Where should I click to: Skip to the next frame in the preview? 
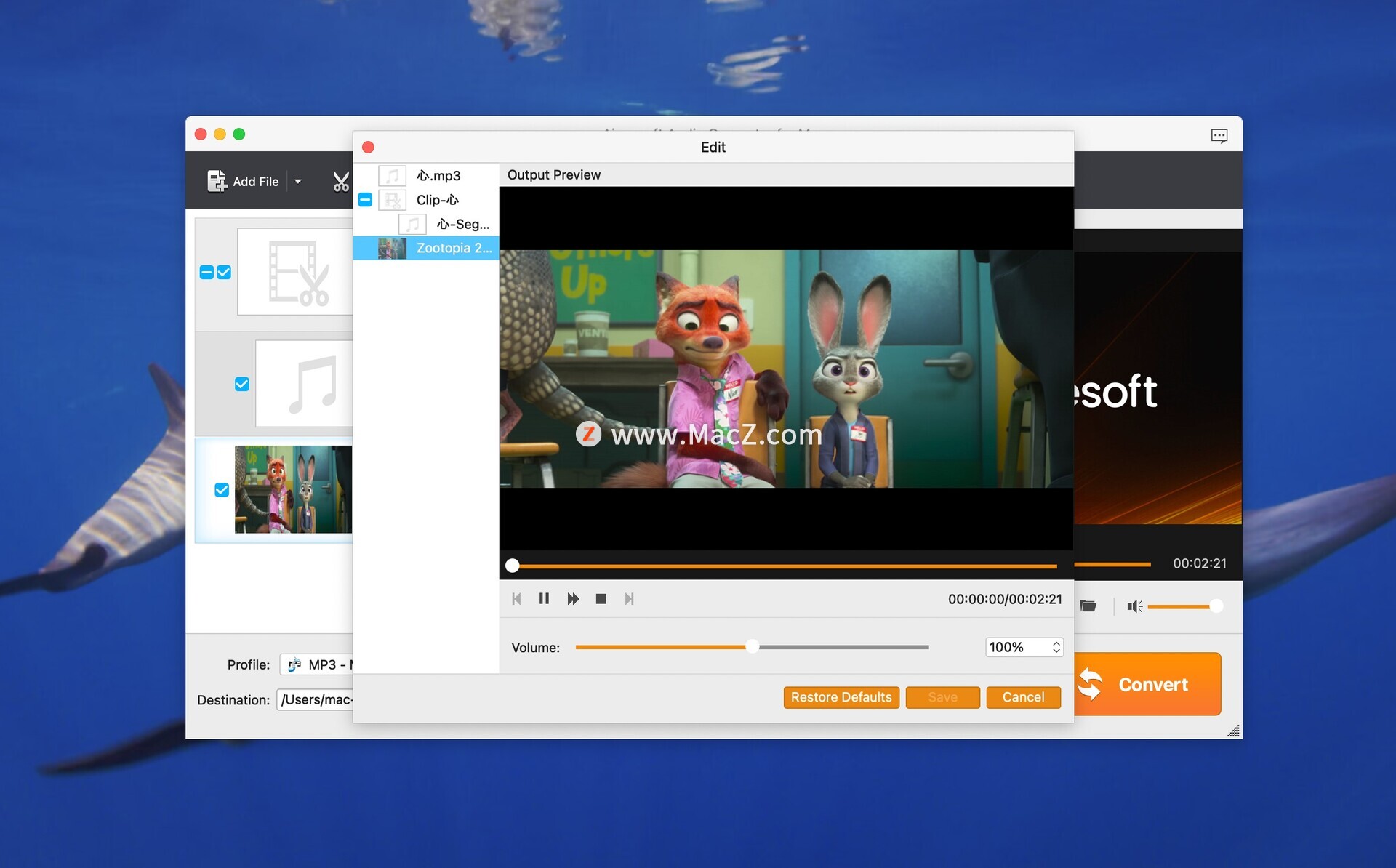coord(630,598)
